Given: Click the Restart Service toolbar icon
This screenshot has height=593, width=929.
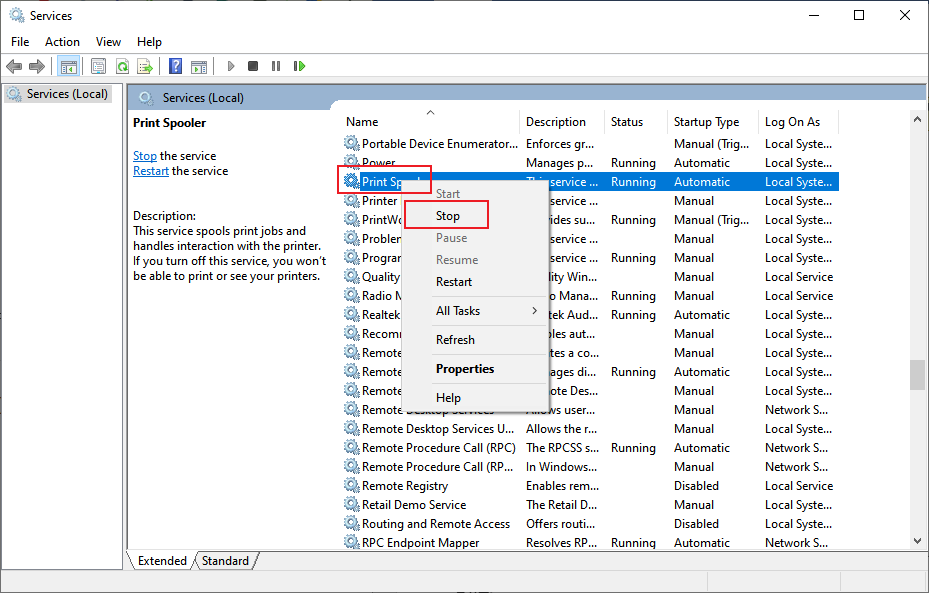Looking at the screenshot, I should pos(299,66).
